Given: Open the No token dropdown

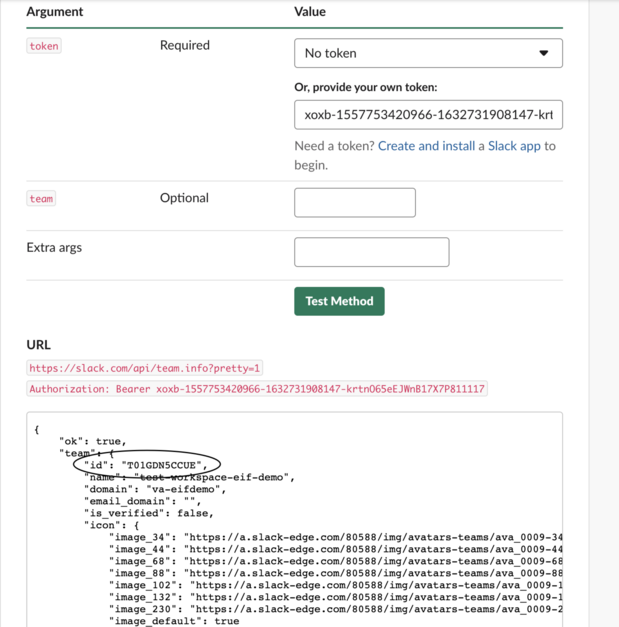Looking at the screenshot, I should [428, 53].
